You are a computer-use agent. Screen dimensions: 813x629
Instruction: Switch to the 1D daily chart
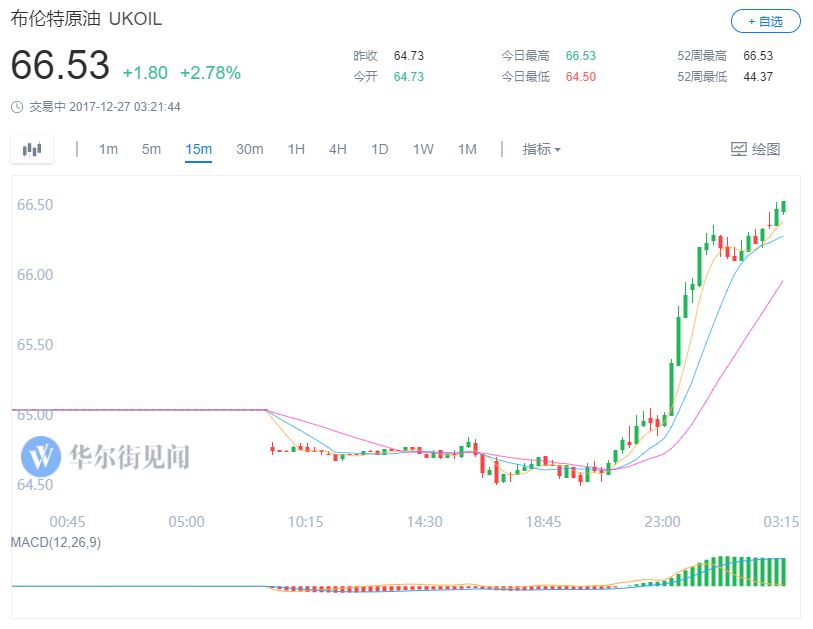[x=379, y=149]
